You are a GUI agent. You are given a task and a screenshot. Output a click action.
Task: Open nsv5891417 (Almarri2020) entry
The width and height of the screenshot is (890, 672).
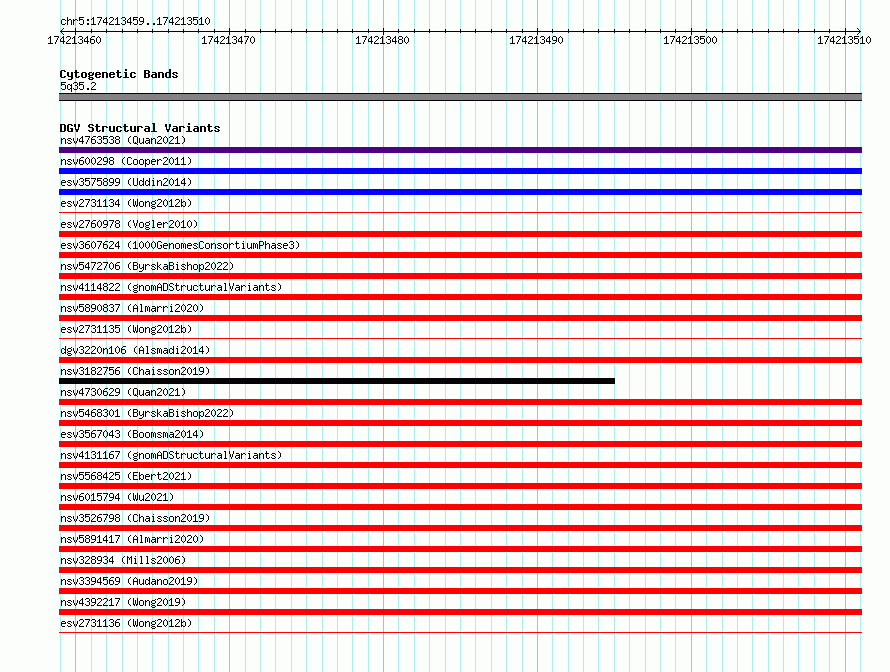tap(132, 539)
